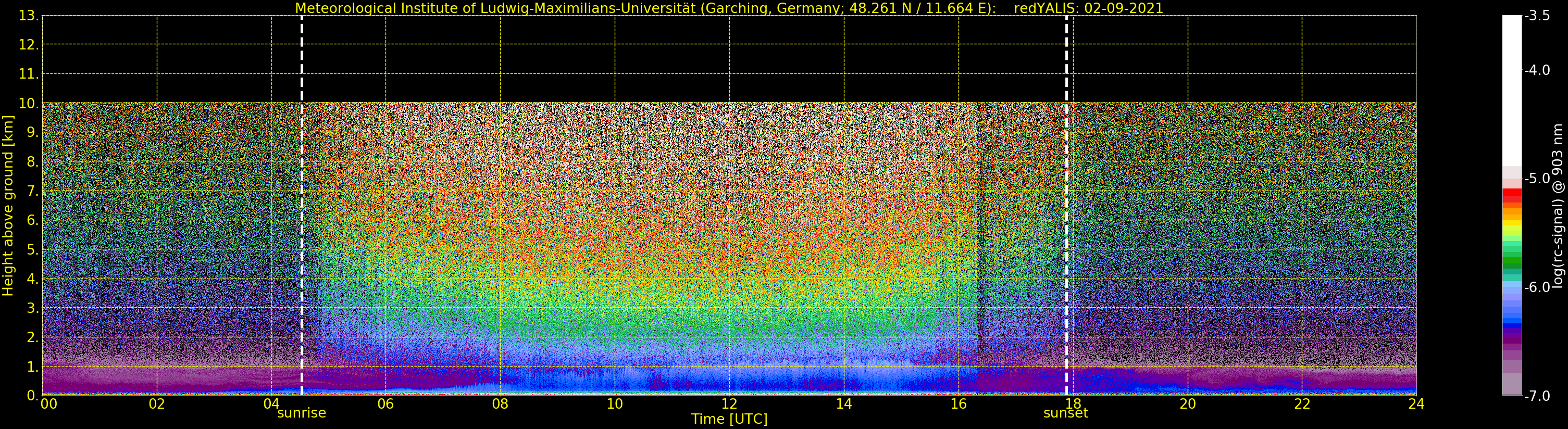
Task: Pick the white top section of the colorbar
Action: (x=1511, y=91)
